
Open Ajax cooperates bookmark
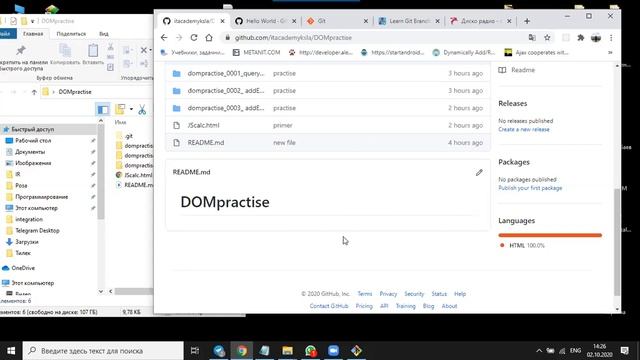coord(536,53)
